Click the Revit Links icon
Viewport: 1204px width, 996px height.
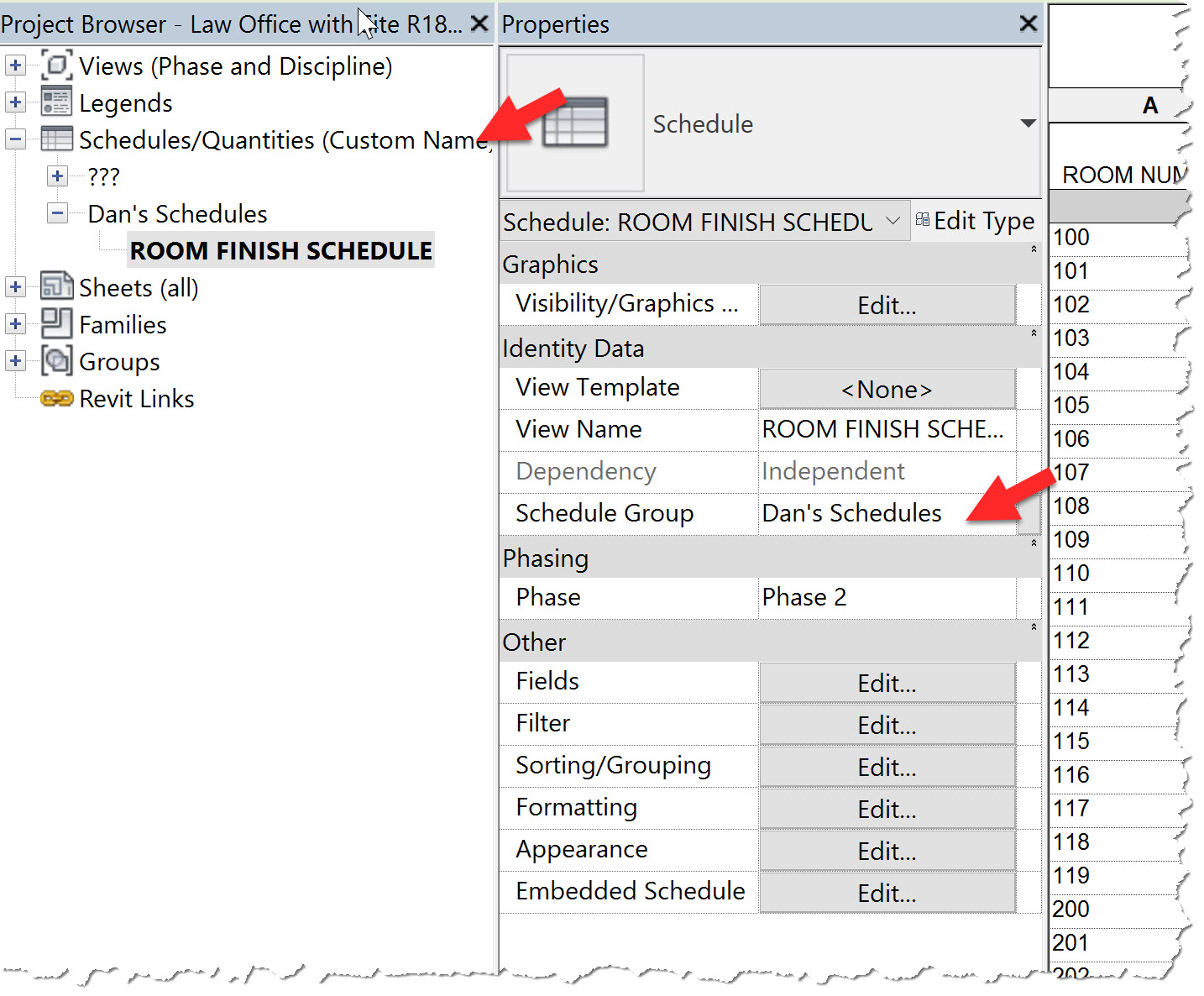55,398
